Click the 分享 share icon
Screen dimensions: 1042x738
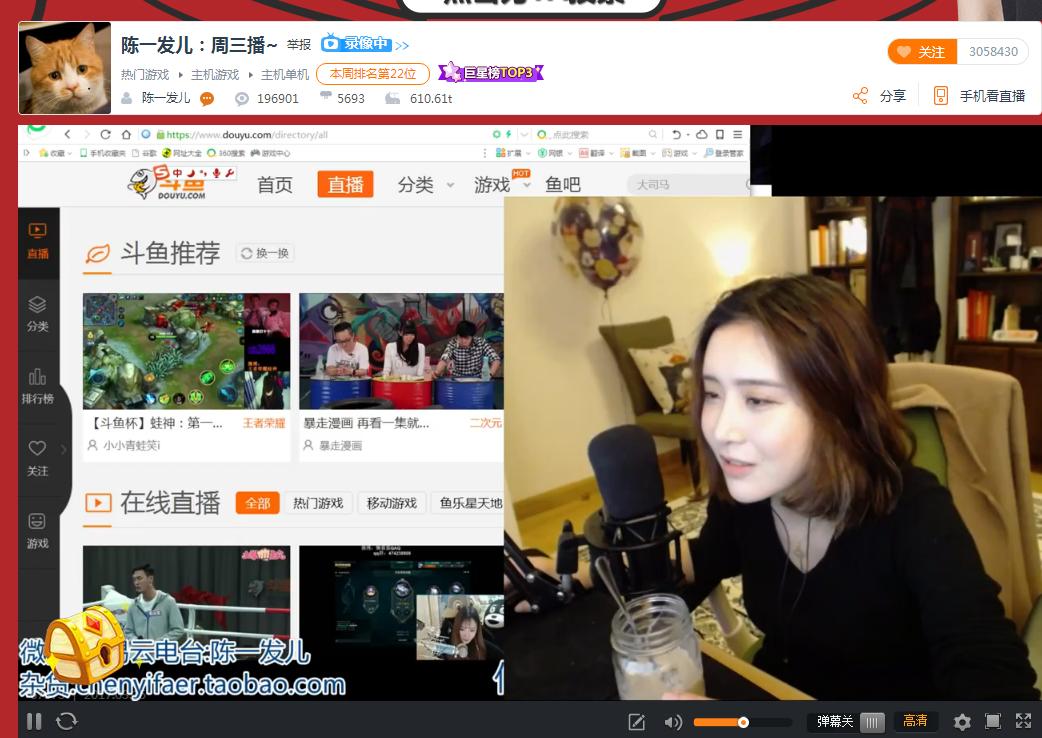[860, 95]
